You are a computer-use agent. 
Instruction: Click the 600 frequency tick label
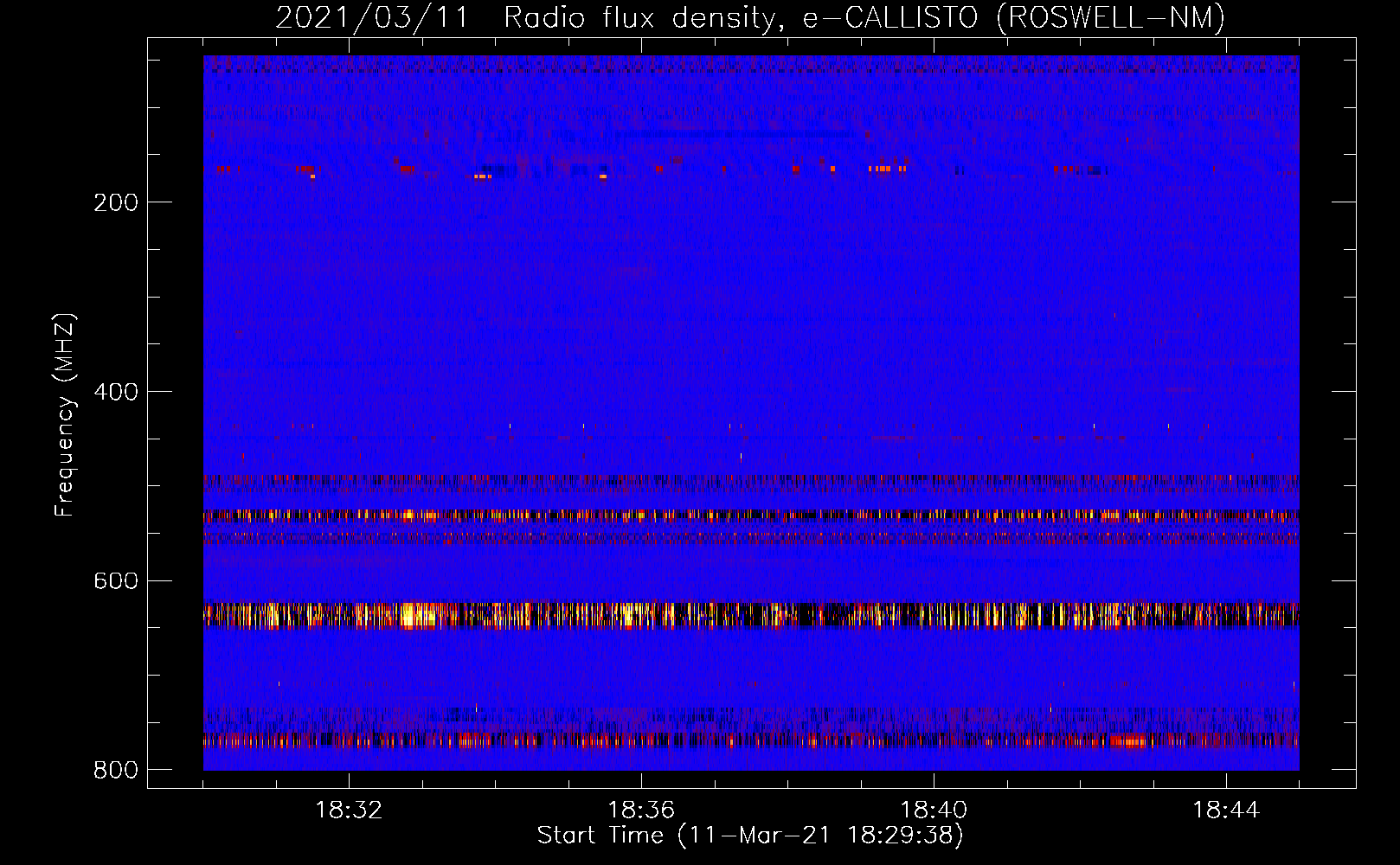[116, 580]
